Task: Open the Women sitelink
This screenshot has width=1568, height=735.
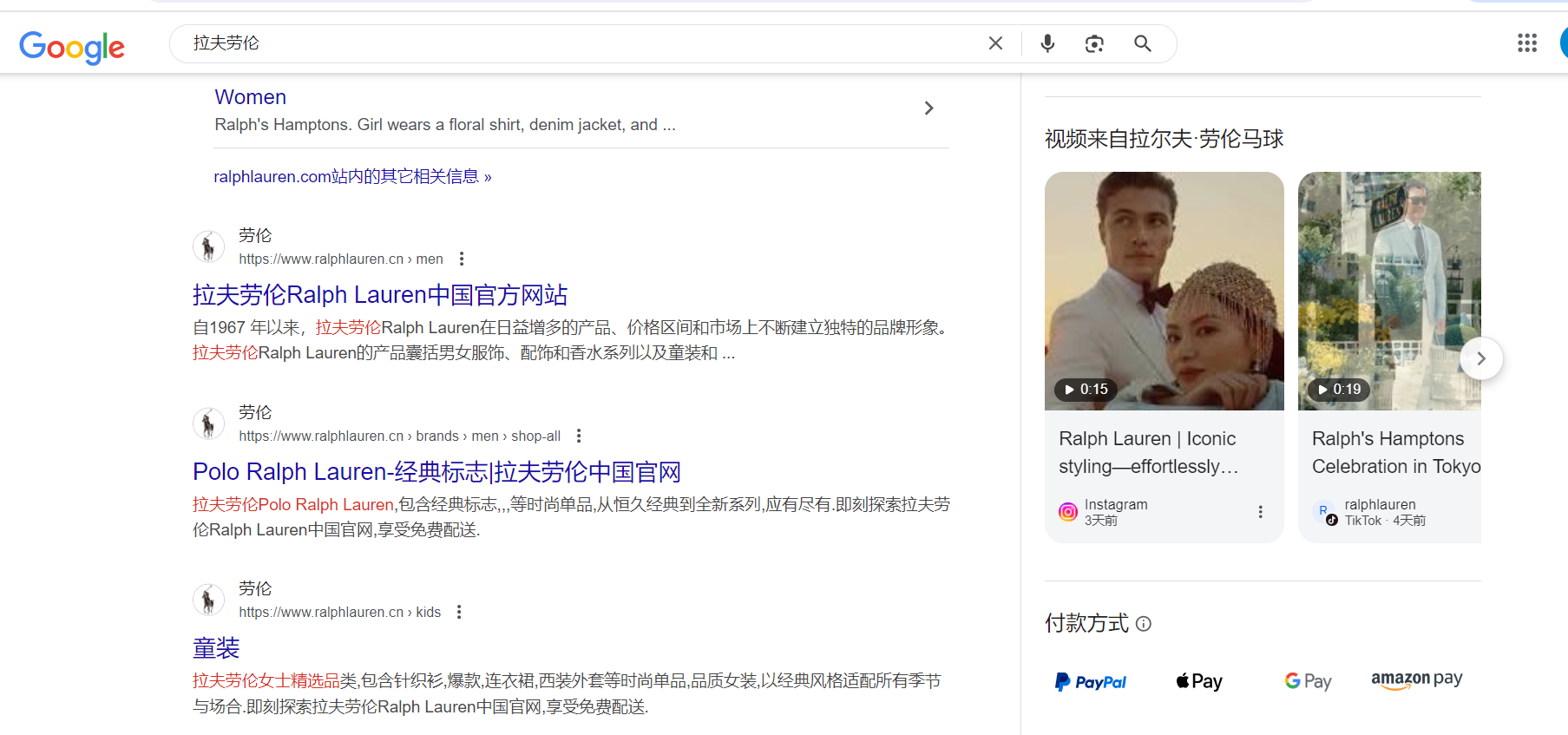Action: tap(250, 97)
